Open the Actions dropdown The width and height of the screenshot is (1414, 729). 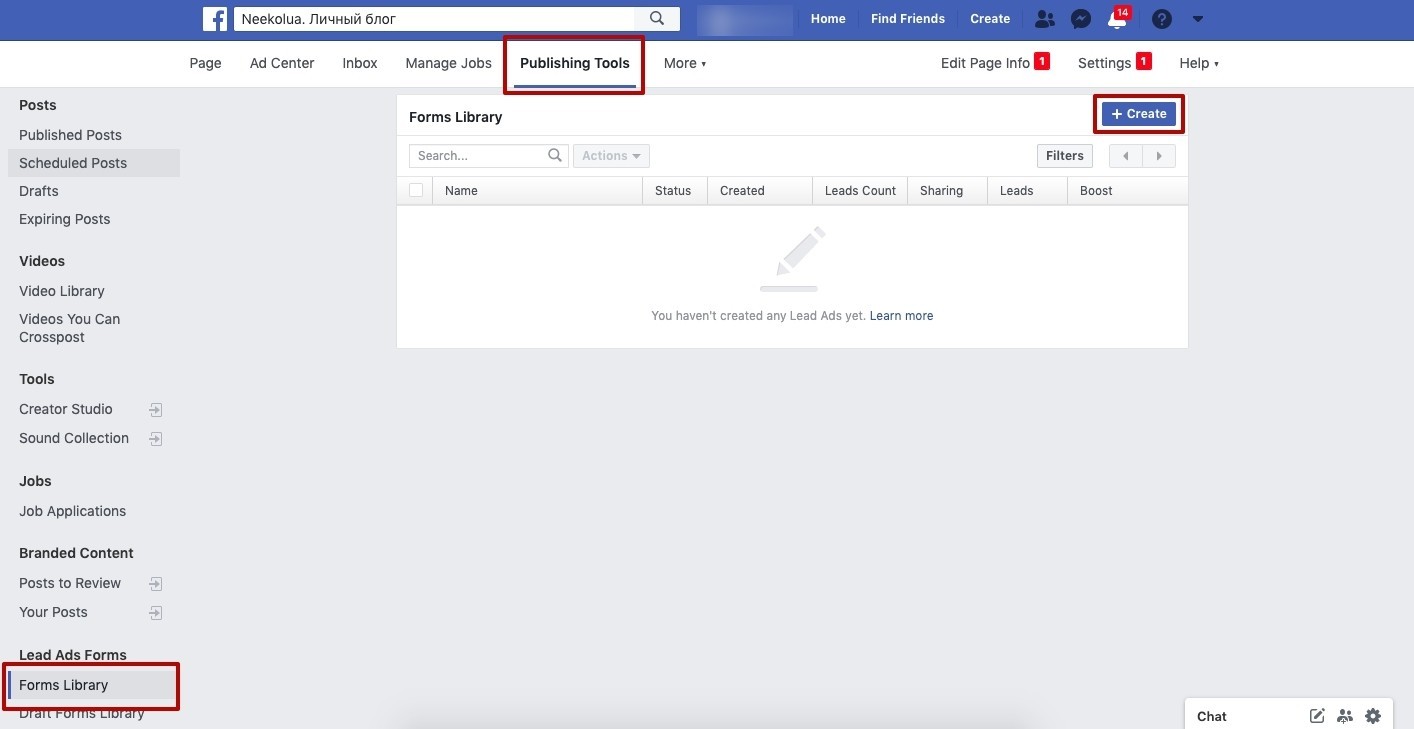(611, 156)
